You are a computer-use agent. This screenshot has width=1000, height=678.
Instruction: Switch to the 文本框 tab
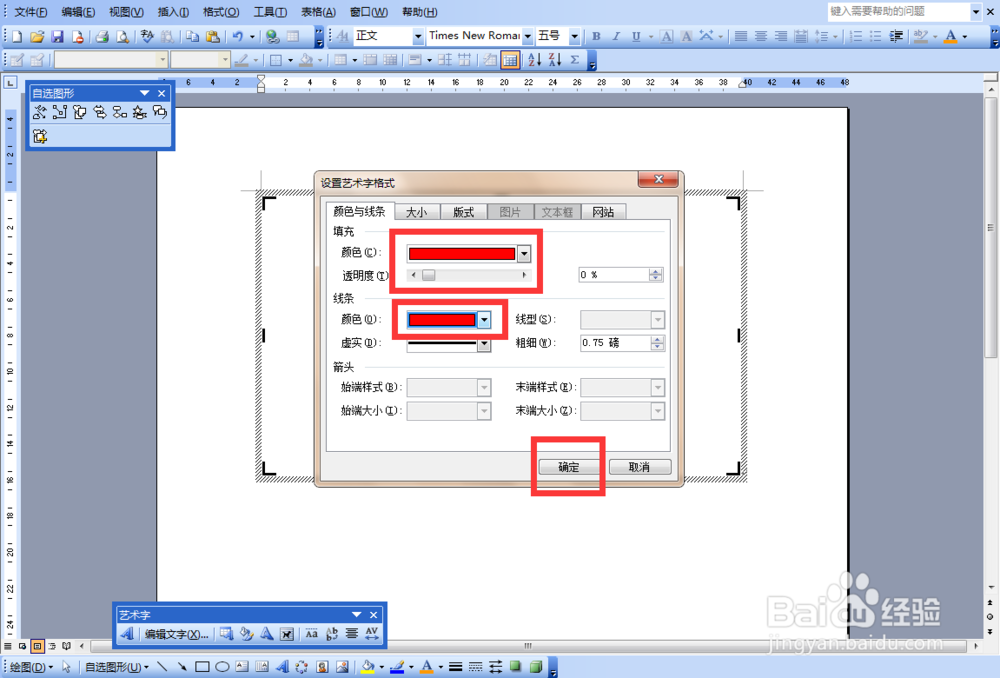557,211
